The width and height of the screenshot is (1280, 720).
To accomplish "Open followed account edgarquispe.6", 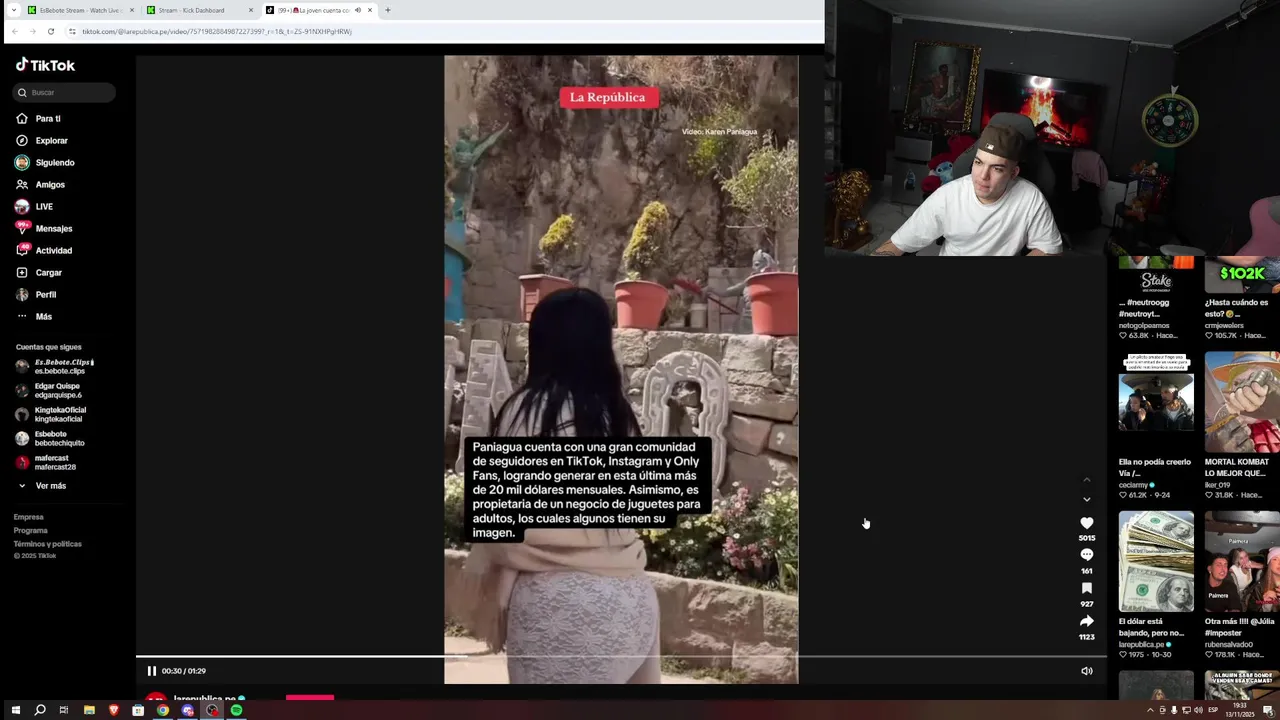I will pyautogui.click(x=49, y=390).
